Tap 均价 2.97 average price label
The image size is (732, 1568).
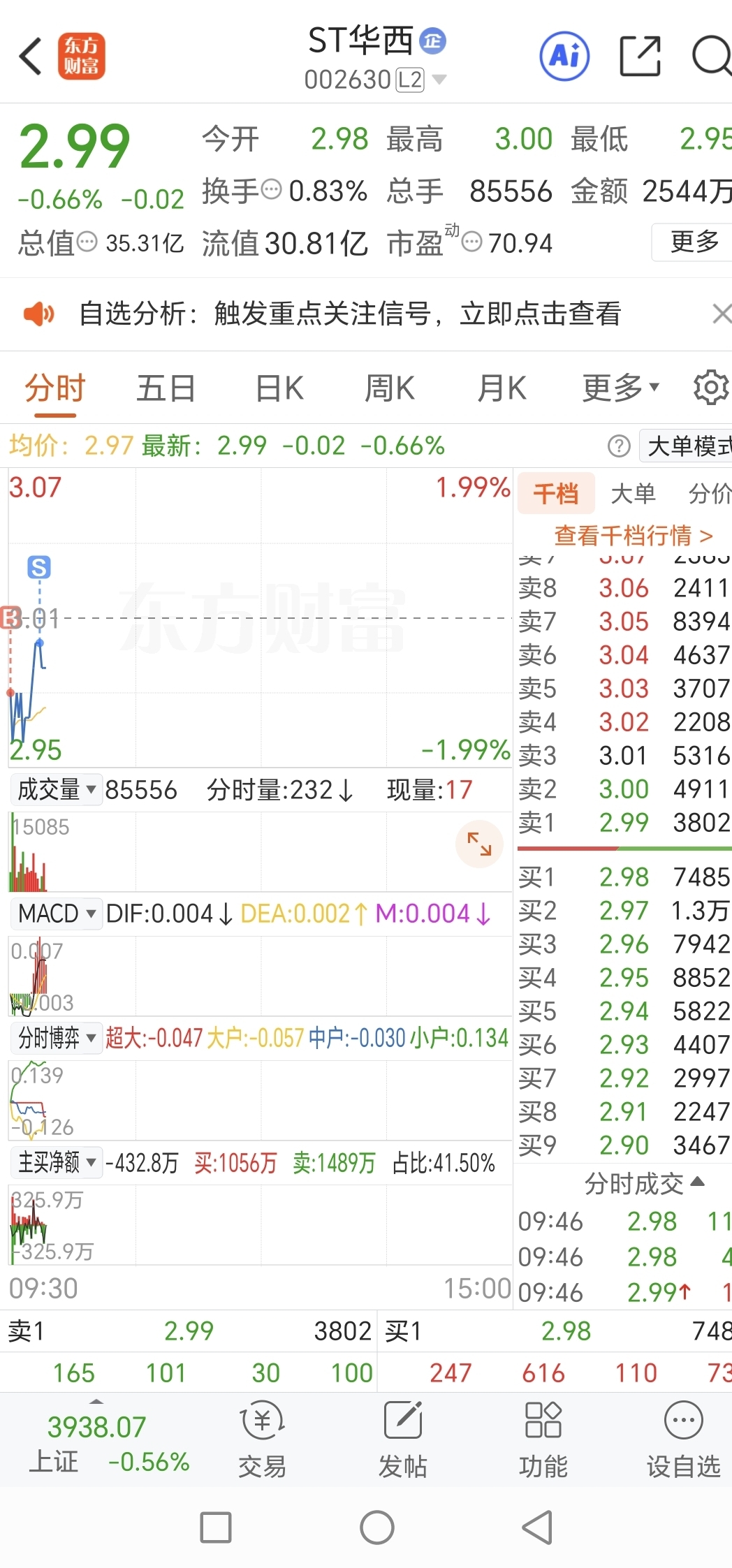[71, 445]
